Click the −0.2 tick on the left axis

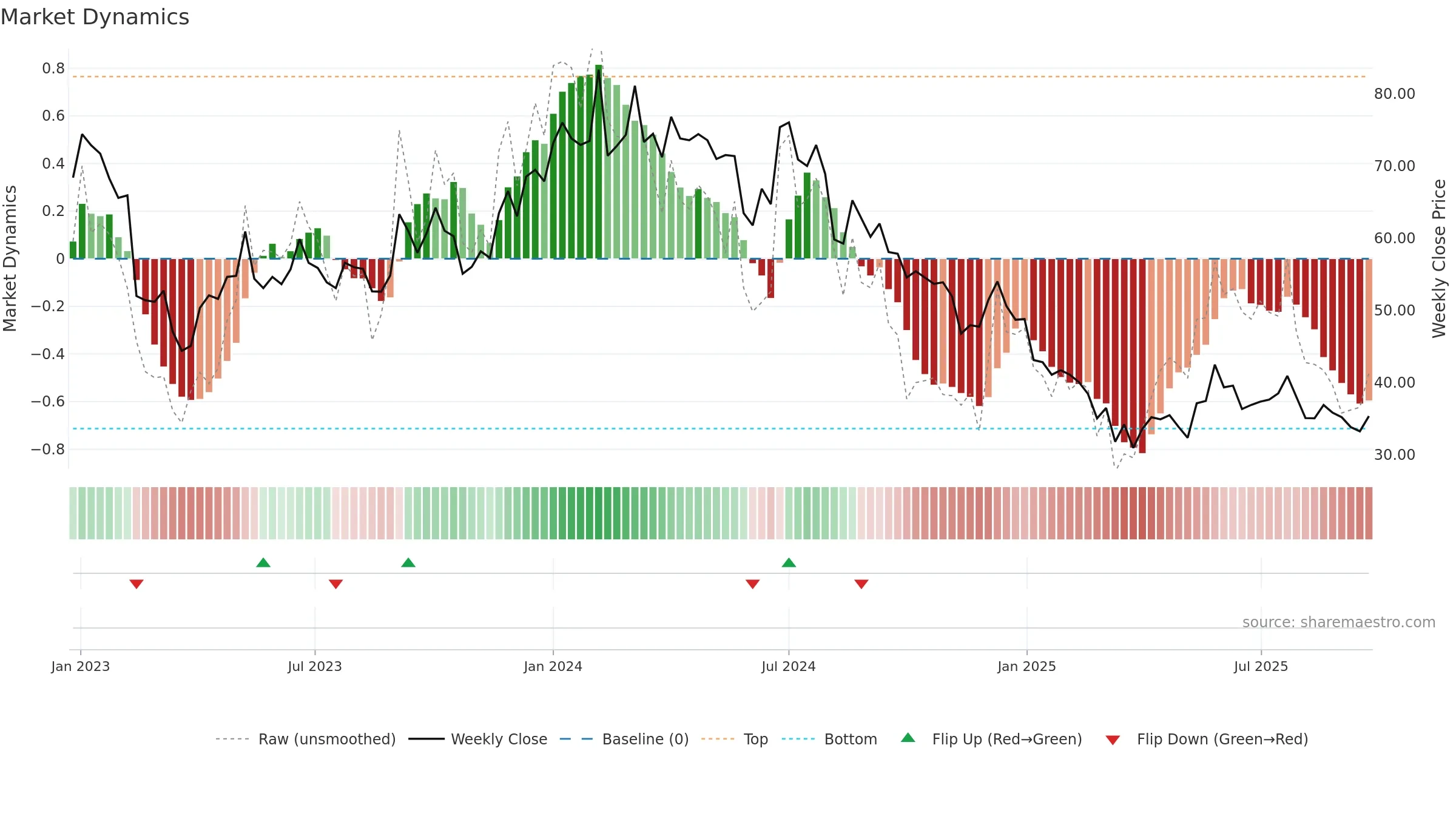point(48,306)
